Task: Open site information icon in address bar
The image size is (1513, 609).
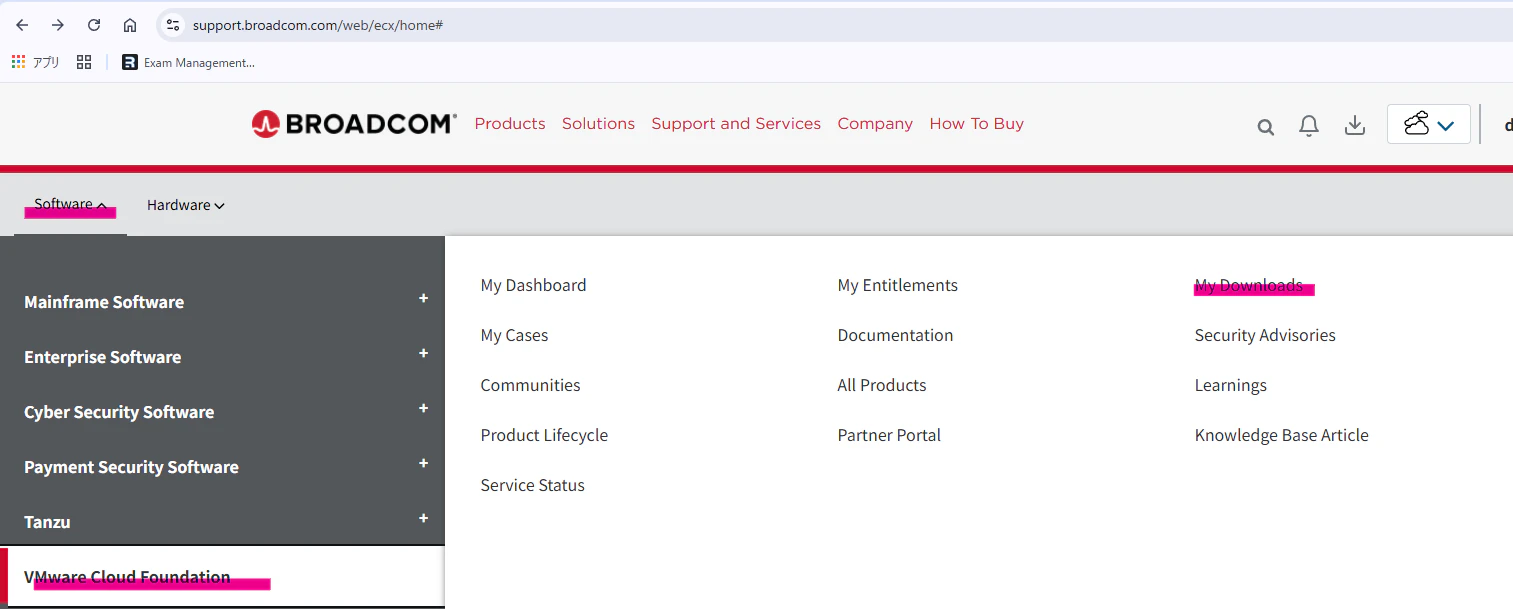Action: point(173,25)
